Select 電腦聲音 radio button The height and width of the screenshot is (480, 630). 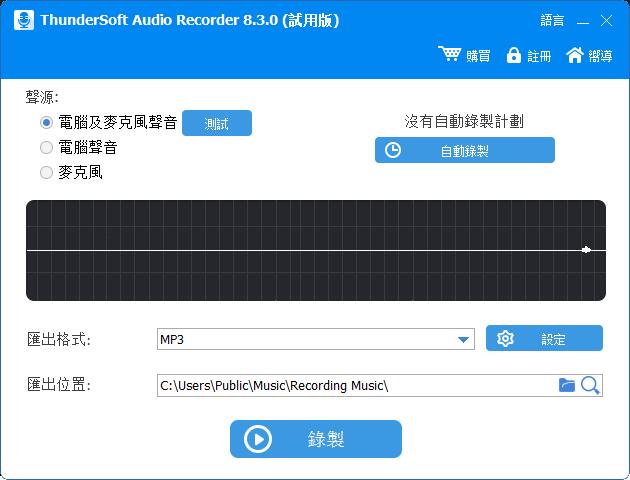coord(46,147)
